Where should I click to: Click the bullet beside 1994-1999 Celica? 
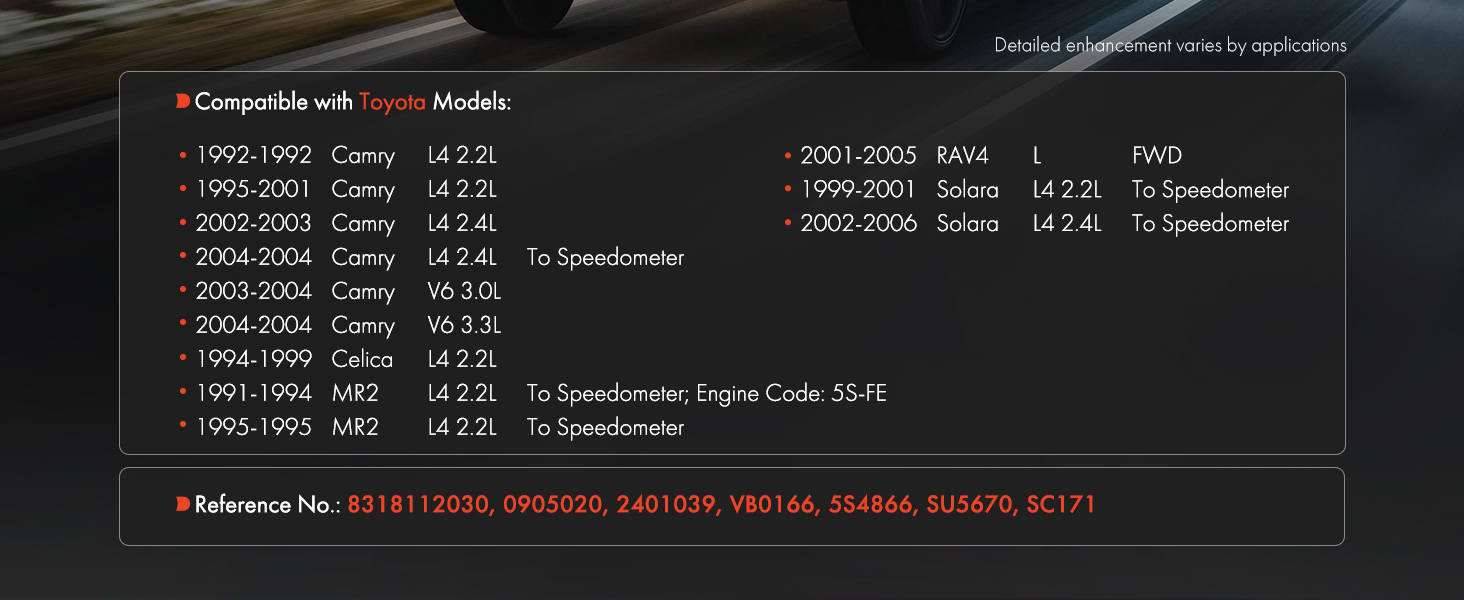point(183,359)
